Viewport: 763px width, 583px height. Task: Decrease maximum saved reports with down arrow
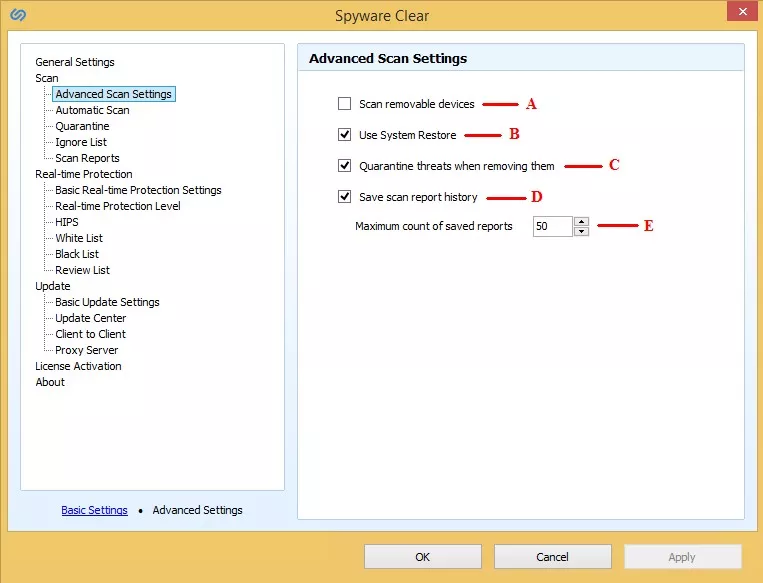pos(581,232)
